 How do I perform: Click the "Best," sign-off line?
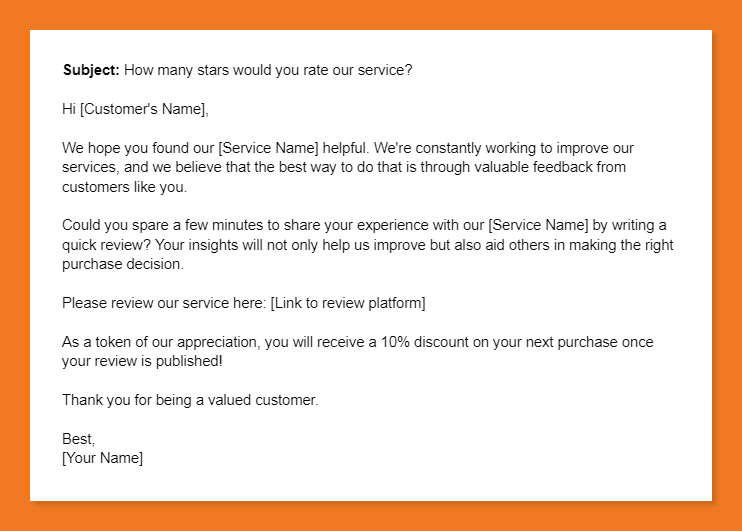(79, 439)
